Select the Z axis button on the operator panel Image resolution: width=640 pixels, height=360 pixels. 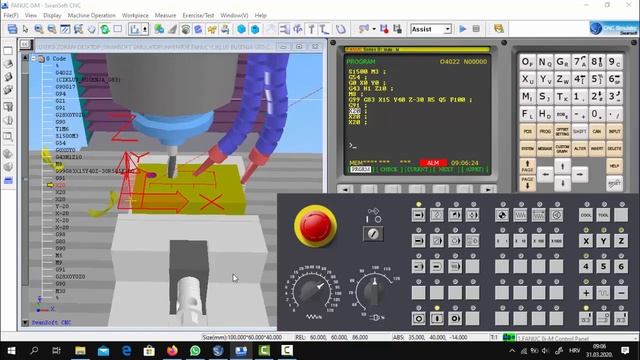point(621,241)
